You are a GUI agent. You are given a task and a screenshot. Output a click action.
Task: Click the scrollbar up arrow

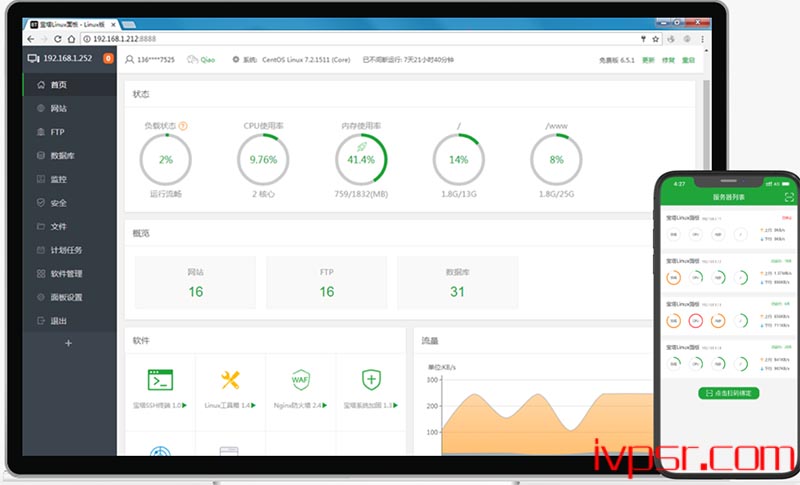point(706,51)
